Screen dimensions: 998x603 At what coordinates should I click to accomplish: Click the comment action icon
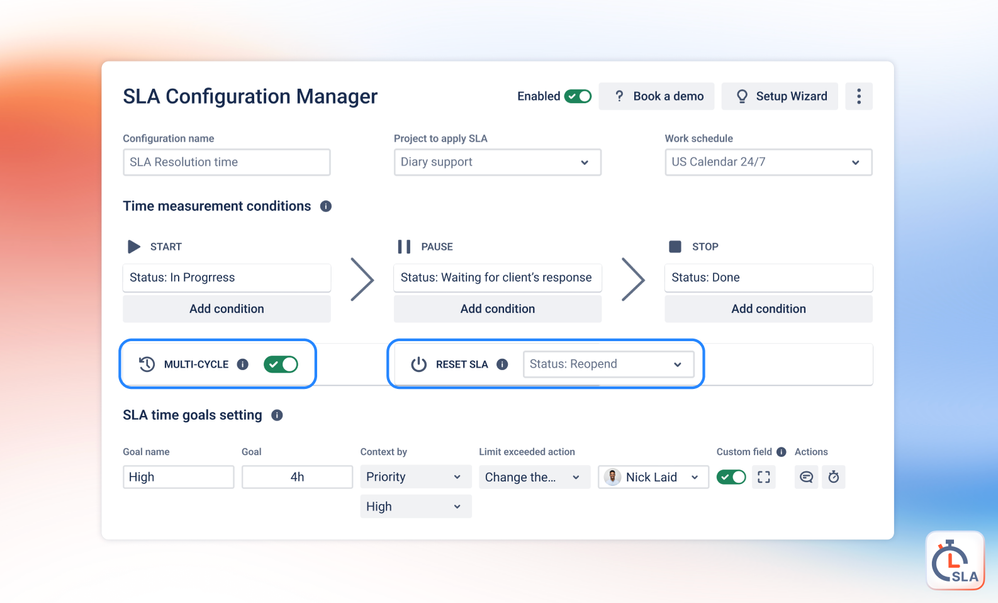point(806,477)
